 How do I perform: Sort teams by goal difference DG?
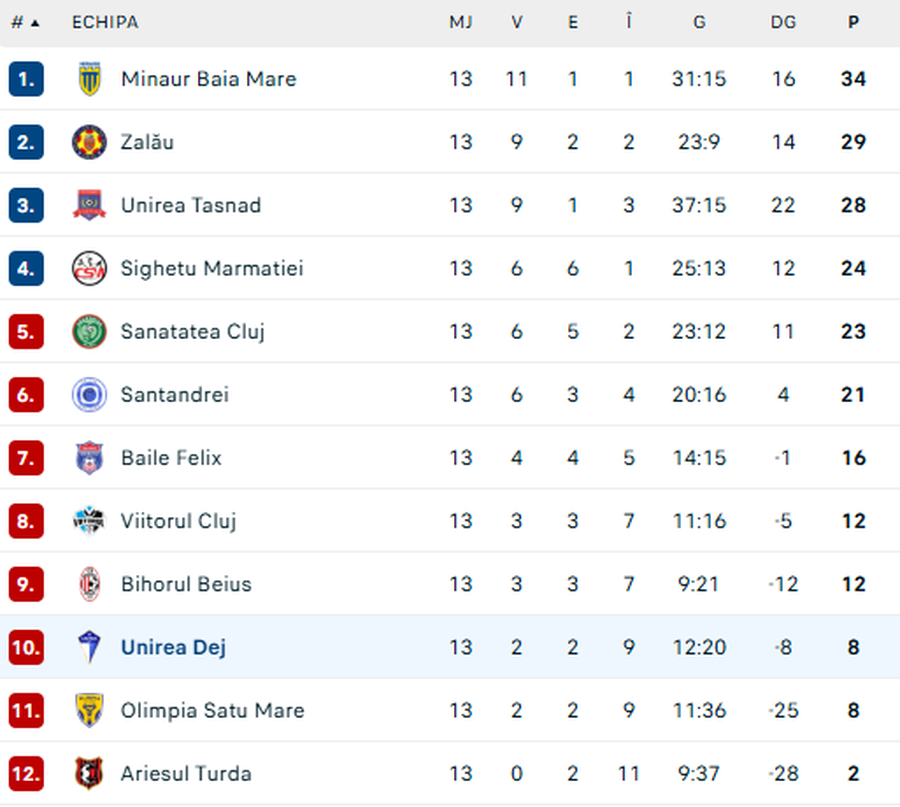tap(783, 21)
